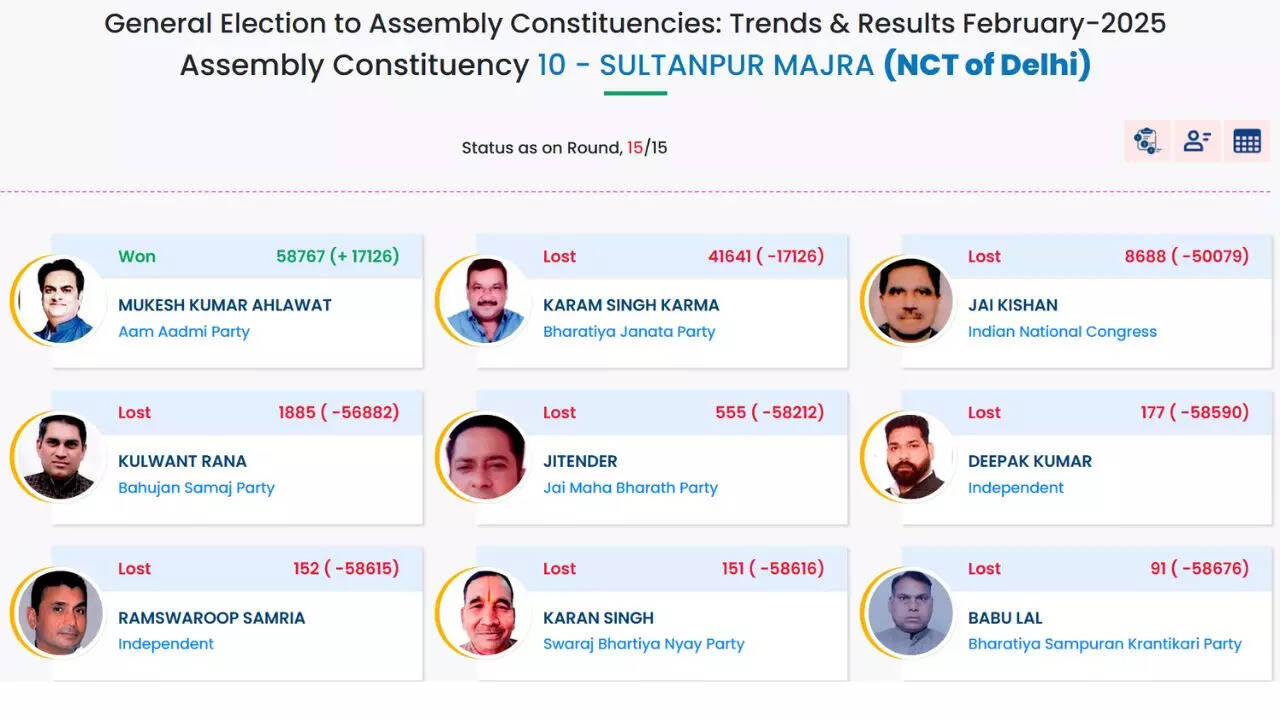Image resolution: width=1280 pixels, height=720 pixels.
Task: Click Mukesh Kumar Ahlawat's photo
Action: point(61,300)
